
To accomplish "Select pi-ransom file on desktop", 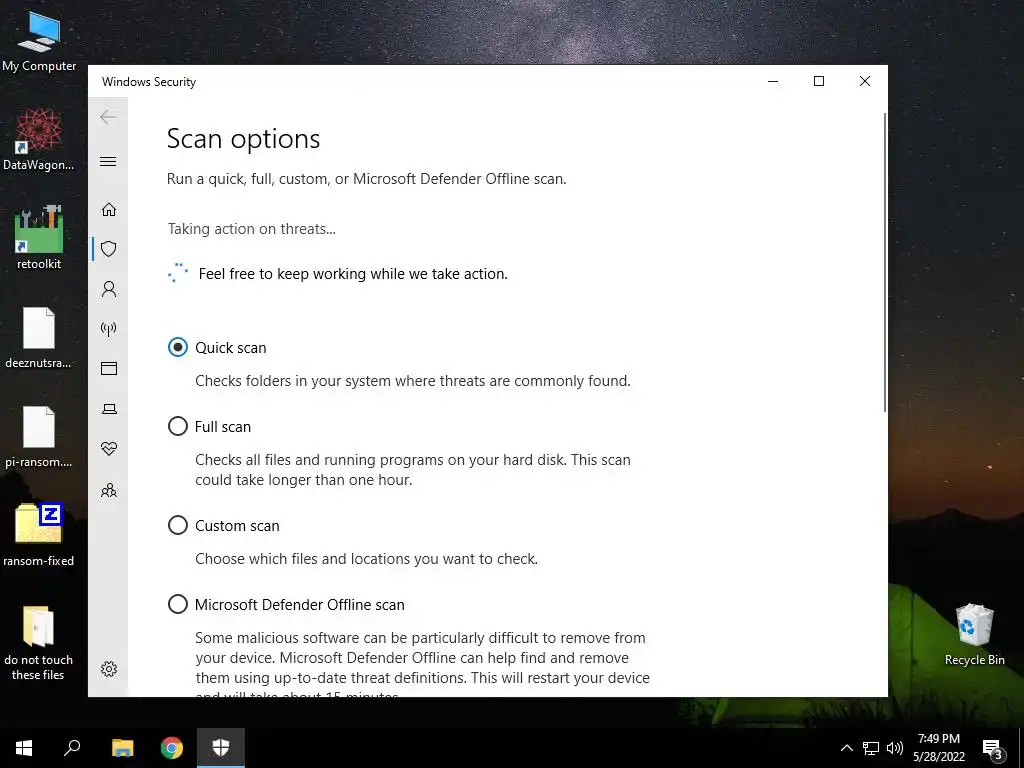I will click(x=39, y=436).
